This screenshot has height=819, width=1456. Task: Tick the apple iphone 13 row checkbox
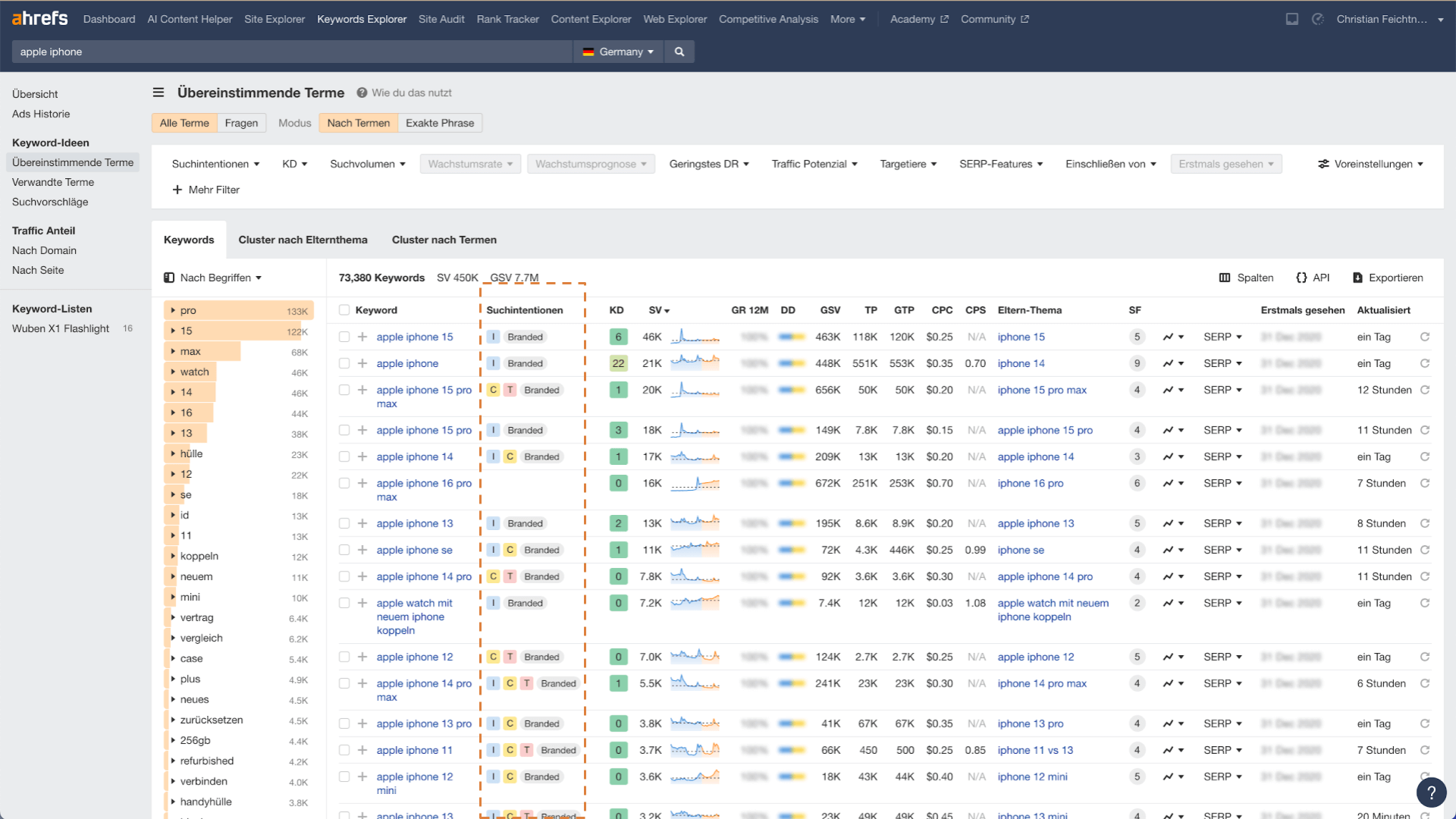click(x=344, y=523)
